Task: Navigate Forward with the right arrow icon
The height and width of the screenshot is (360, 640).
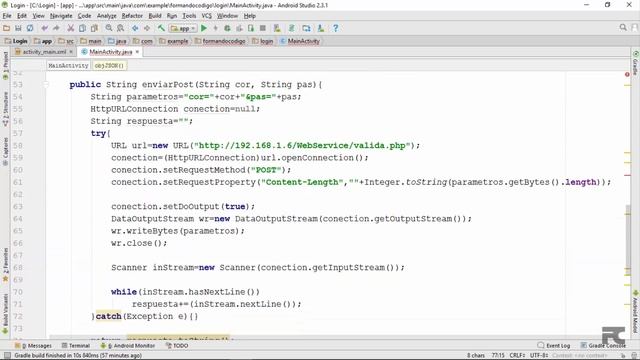Action: [147, 28]
